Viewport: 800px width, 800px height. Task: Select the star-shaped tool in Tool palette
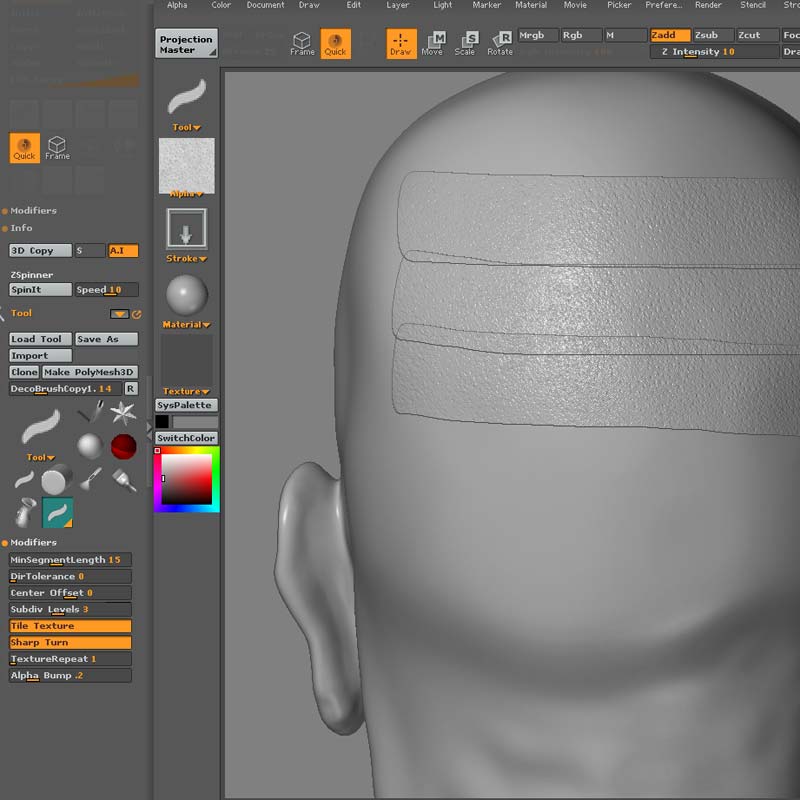(x=123, y=413)
